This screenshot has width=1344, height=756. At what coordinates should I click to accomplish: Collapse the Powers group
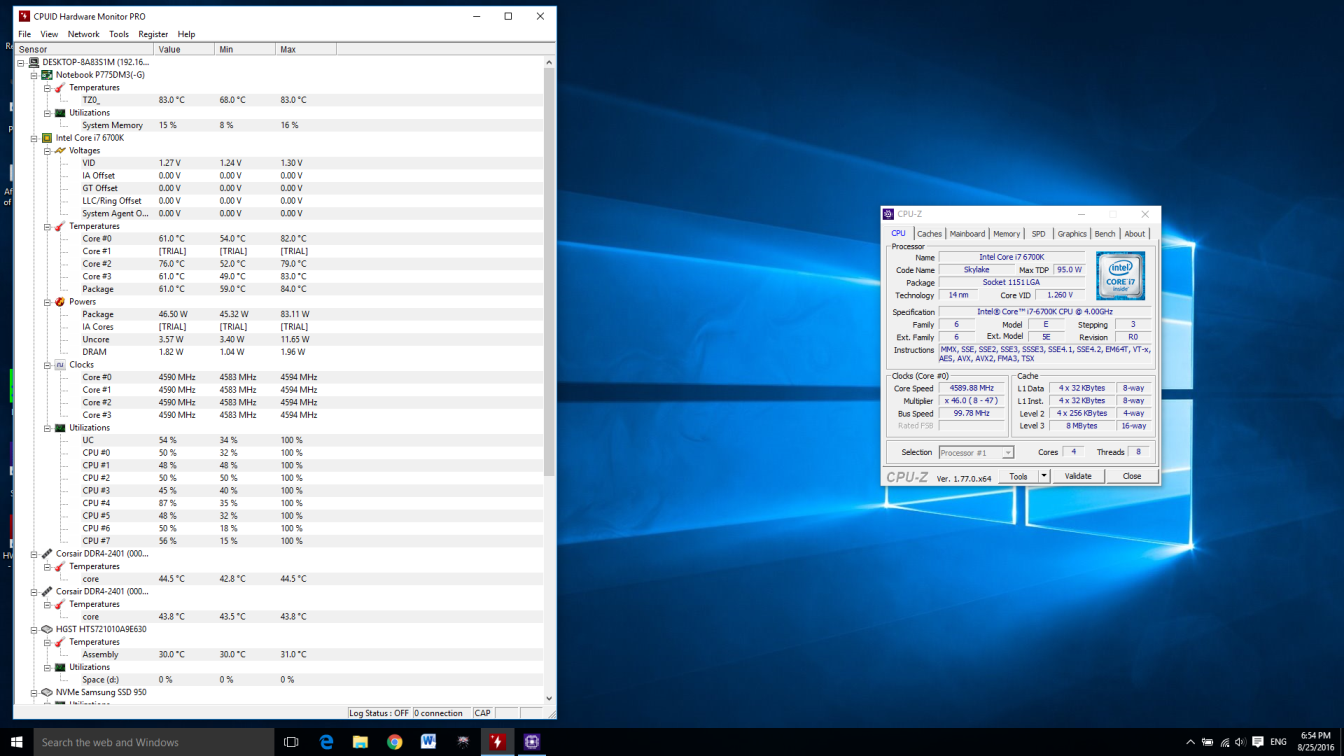pyautogui.click(x=47, y=302)
